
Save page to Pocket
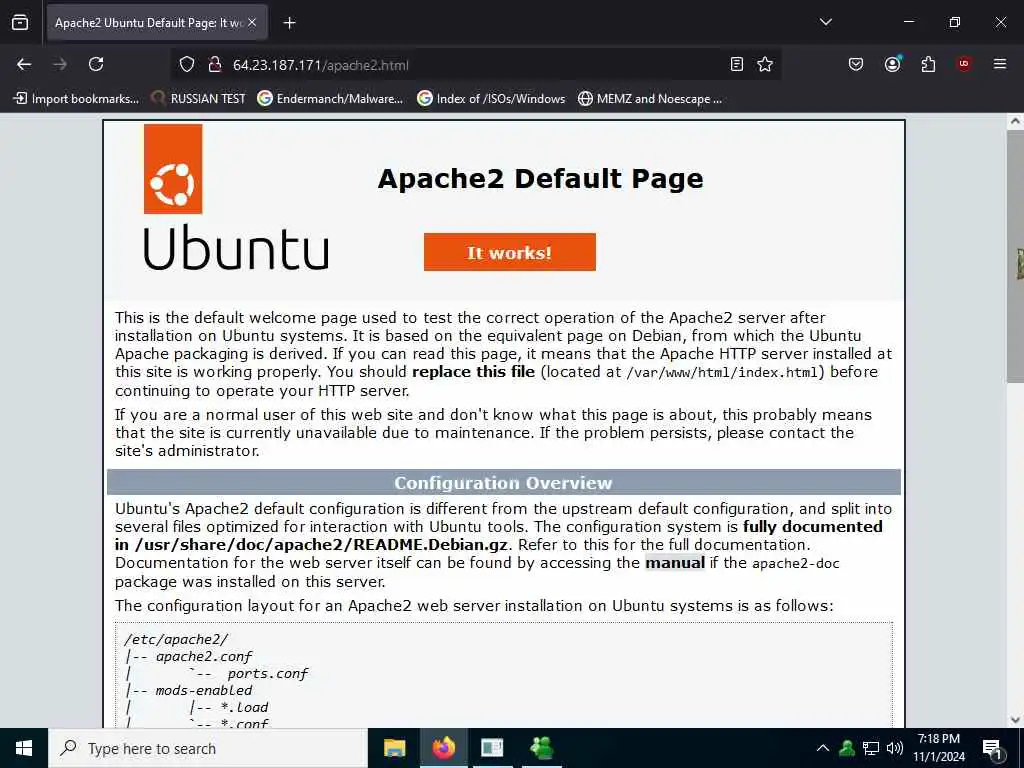click(x=856, y=64)
